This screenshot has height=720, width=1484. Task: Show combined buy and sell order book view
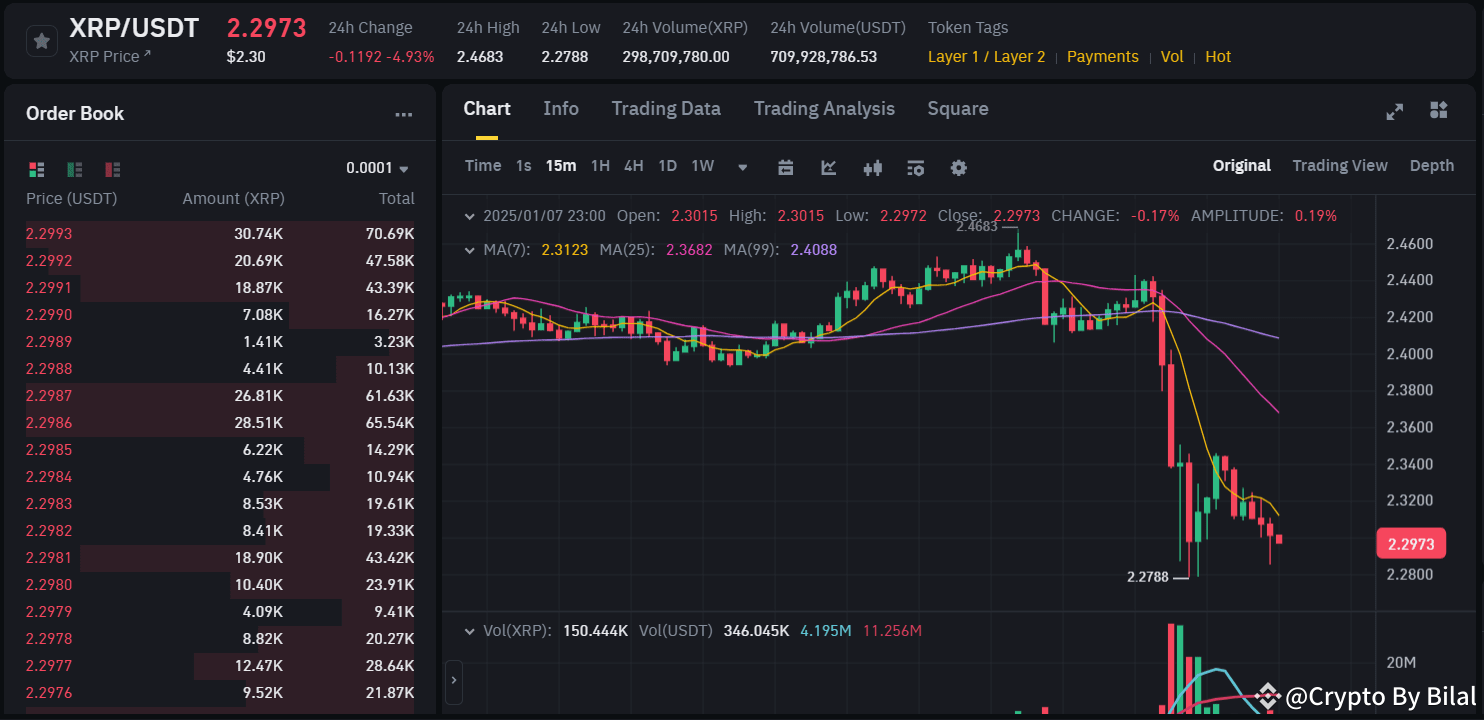tap(37, 169)
